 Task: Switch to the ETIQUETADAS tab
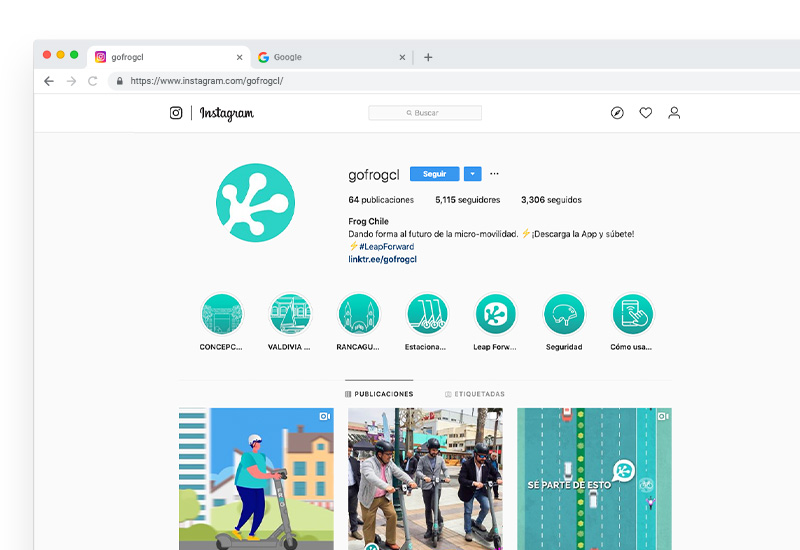tap(474, 394)
